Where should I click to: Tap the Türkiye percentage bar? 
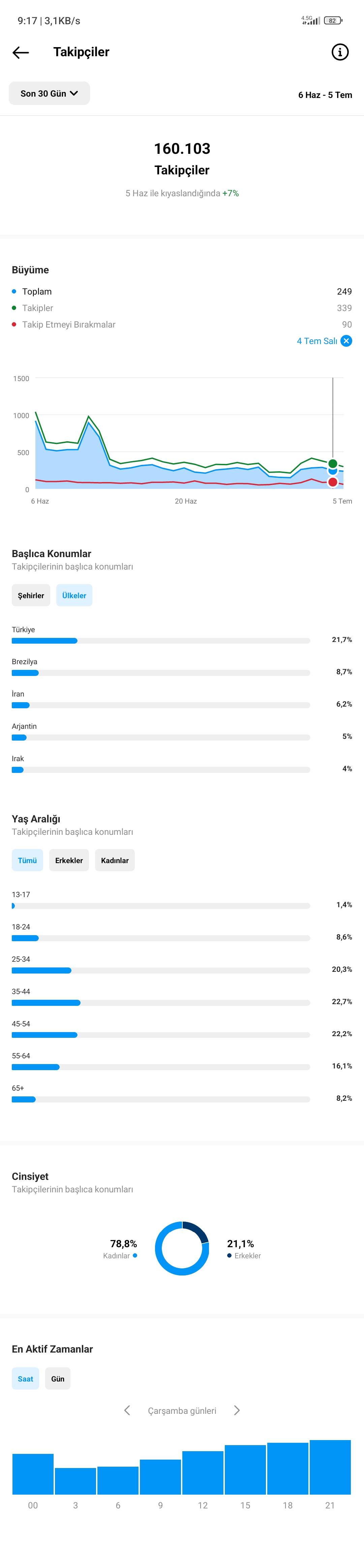(161, 640)
